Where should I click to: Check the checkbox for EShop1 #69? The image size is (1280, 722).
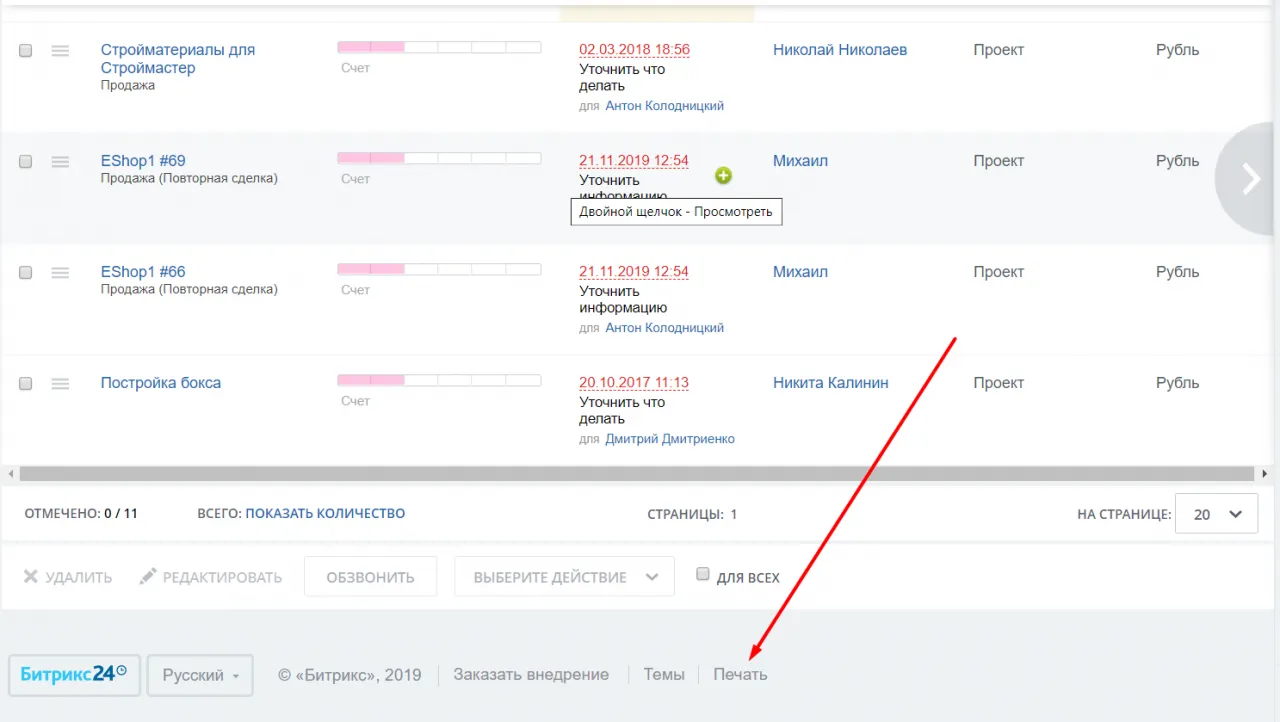[x=25, y=161]
